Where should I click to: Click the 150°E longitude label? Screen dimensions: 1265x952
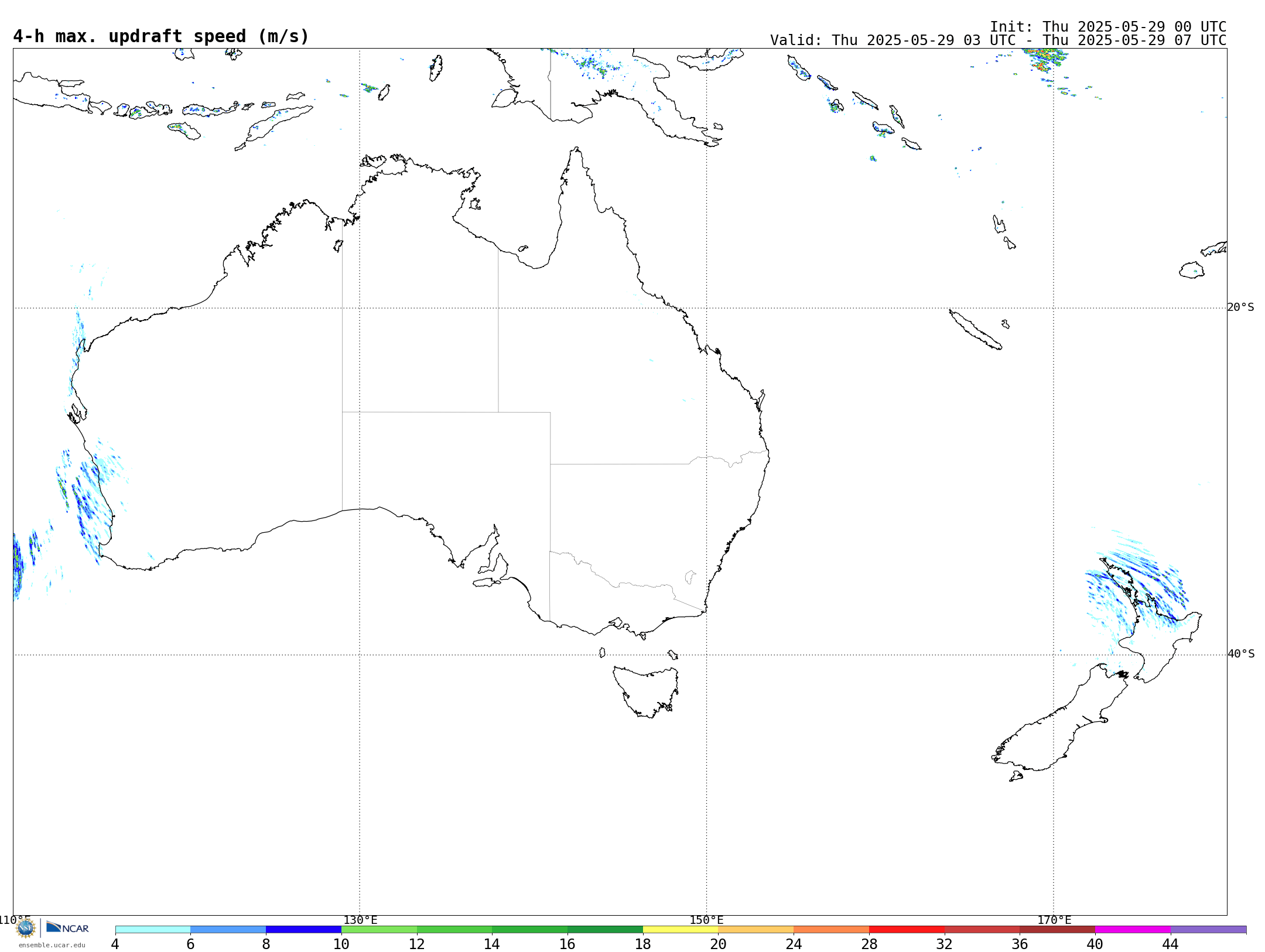[x=706, y=920]
